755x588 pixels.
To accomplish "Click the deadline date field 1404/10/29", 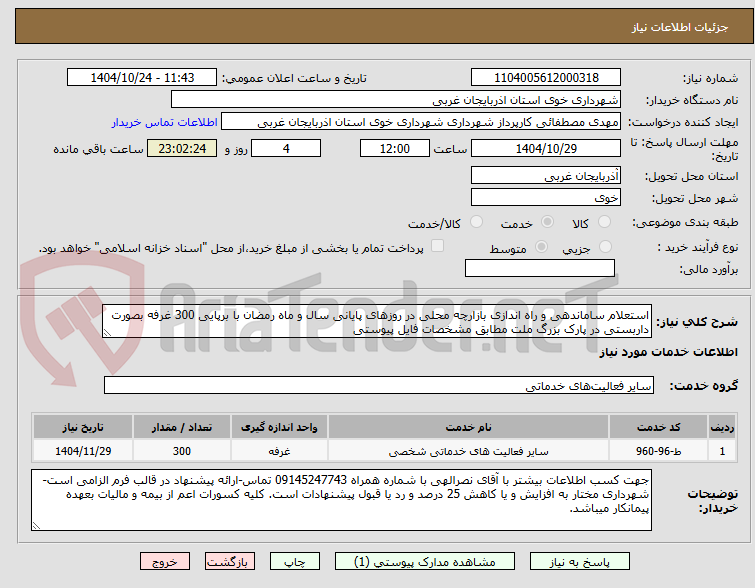I will (546, 148).
